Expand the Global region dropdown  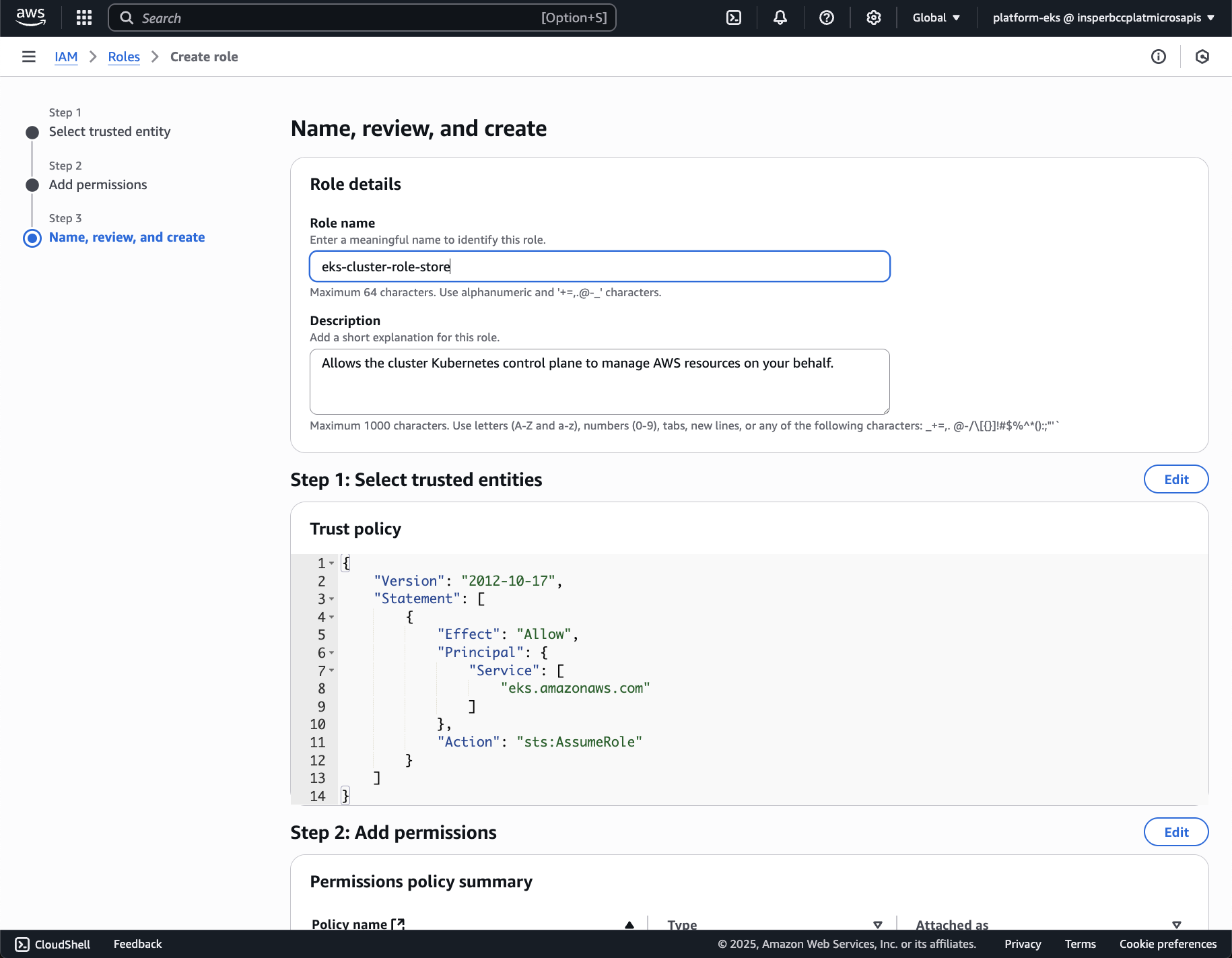936,18
